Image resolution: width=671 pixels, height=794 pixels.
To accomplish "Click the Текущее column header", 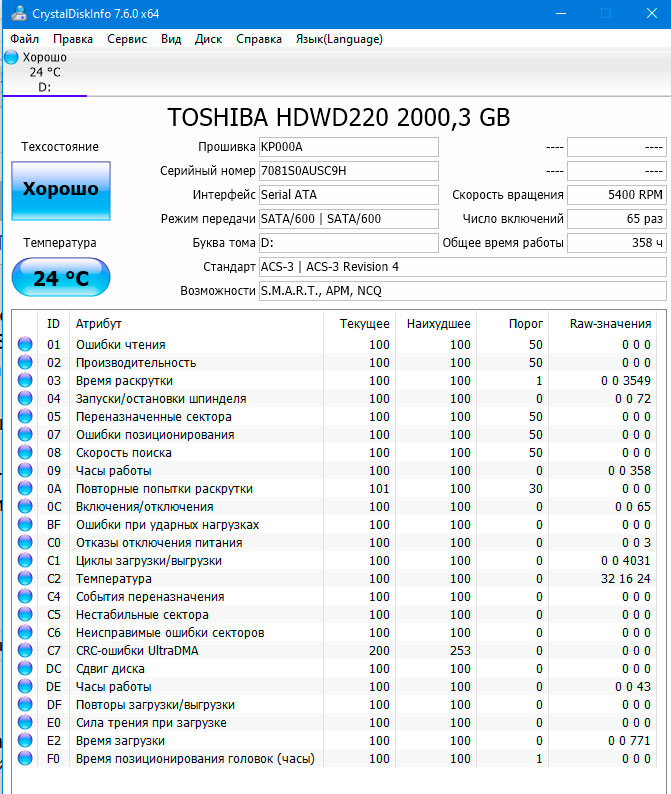I will pyautogui.click(x=359, y=324).
